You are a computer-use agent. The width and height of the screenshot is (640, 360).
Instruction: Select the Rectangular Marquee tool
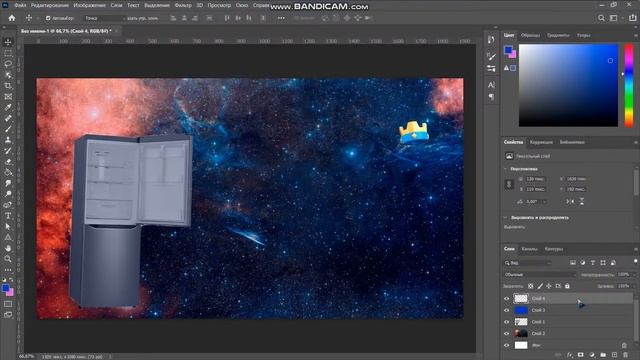8,53
